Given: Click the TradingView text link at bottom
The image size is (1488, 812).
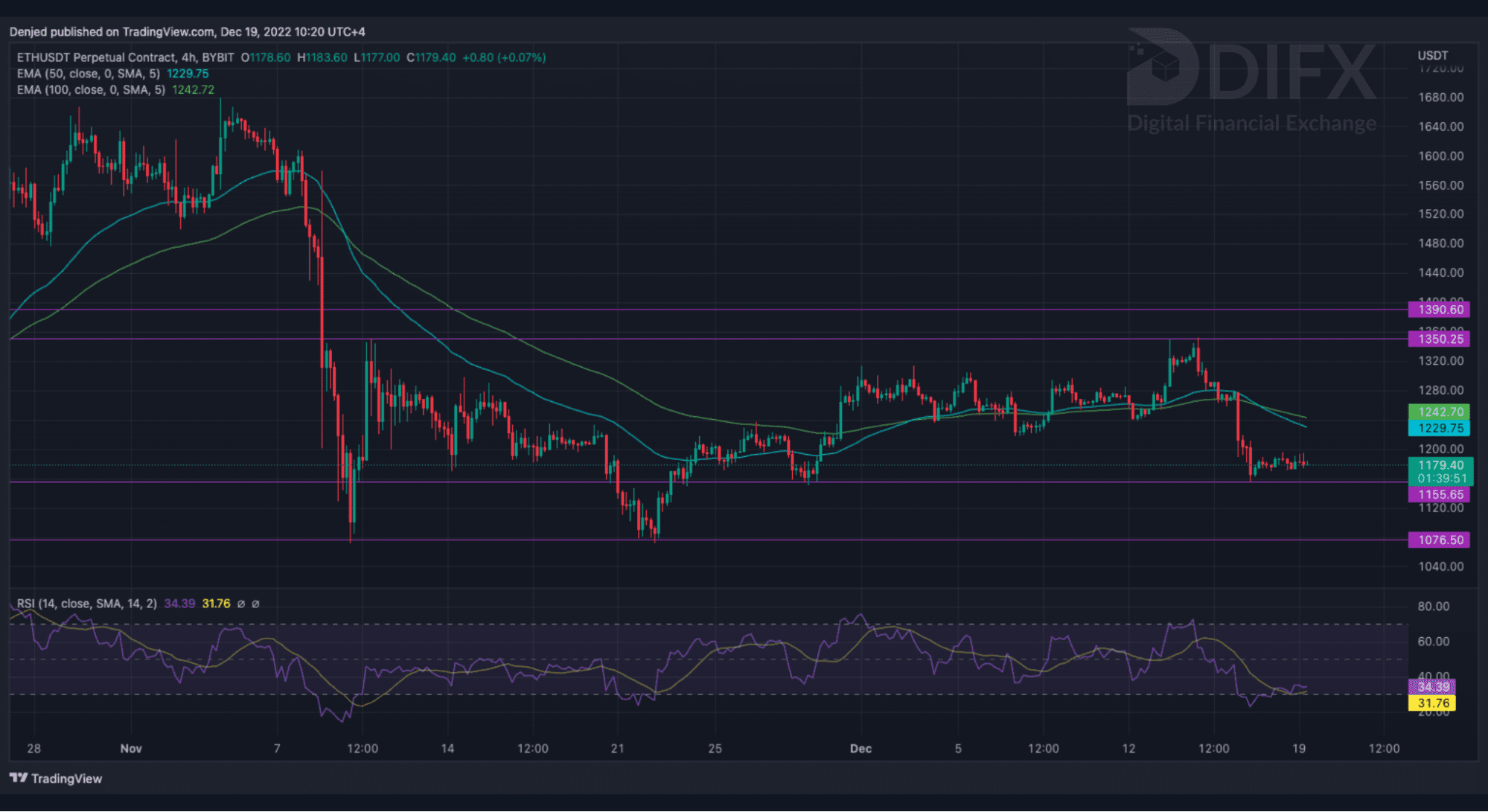Looking at the screenshot, I should (66, 779).
